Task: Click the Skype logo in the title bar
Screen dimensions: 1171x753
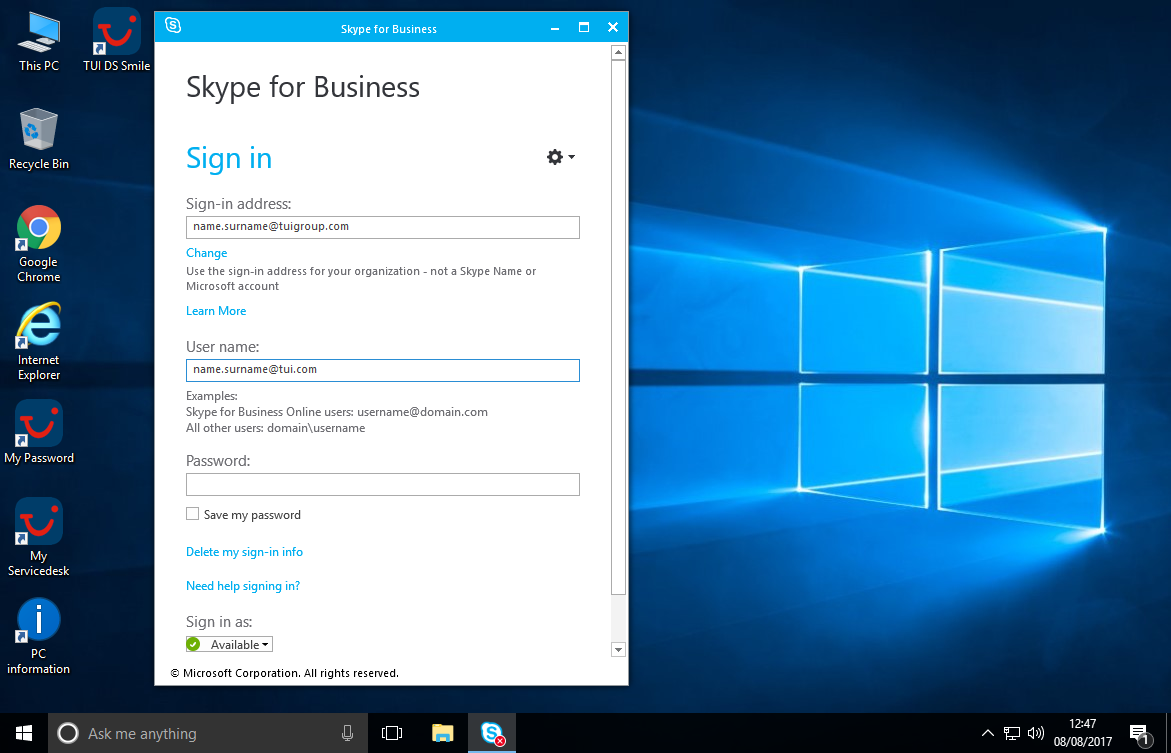Action: 173,26
